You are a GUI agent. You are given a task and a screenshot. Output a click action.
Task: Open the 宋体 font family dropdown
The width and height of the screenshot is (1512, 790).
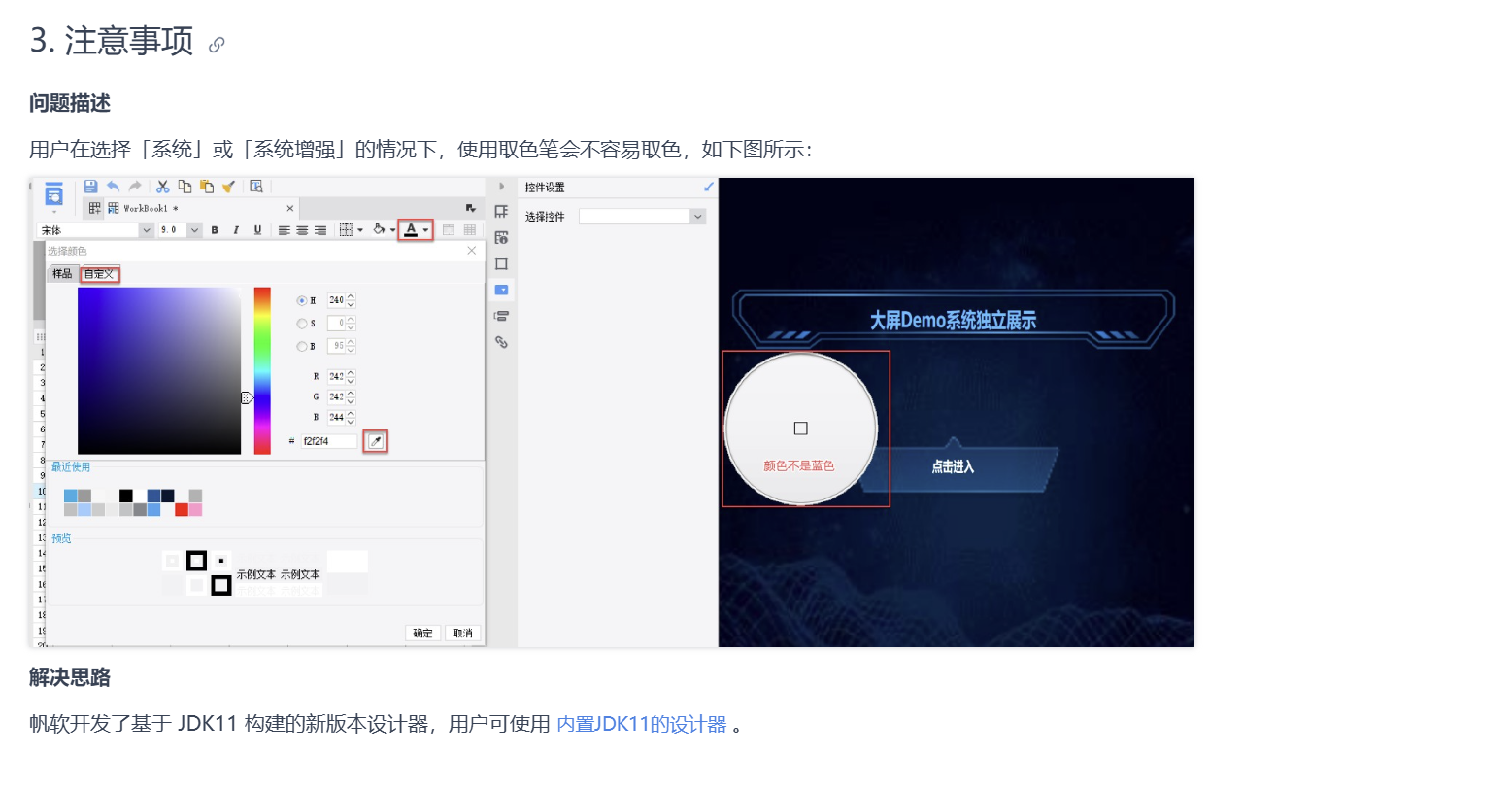click(x=146, y=230)
